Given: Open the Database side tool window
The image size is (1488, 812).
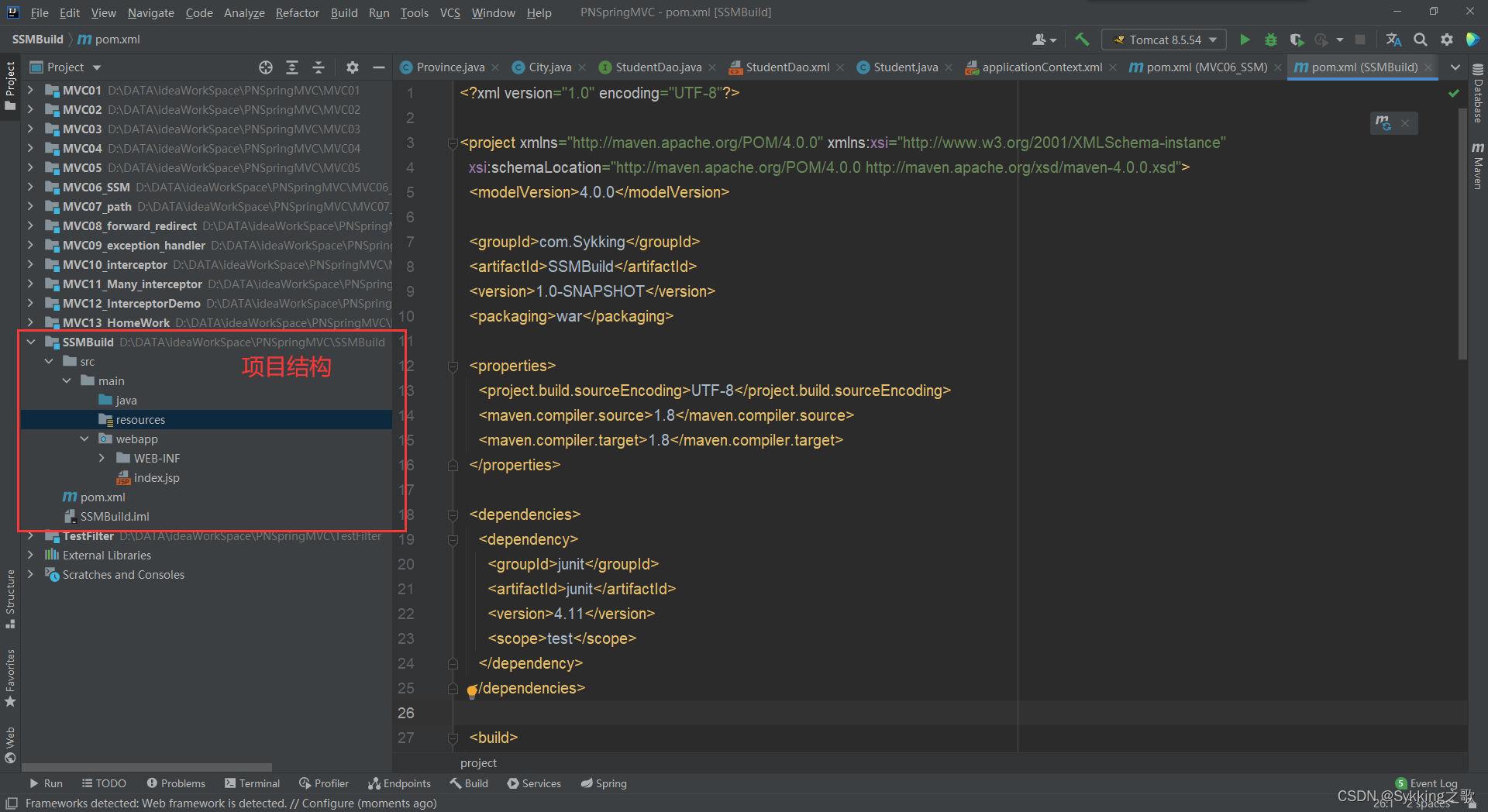Looking at the screenshot, I should click(x=1478, y=95).
